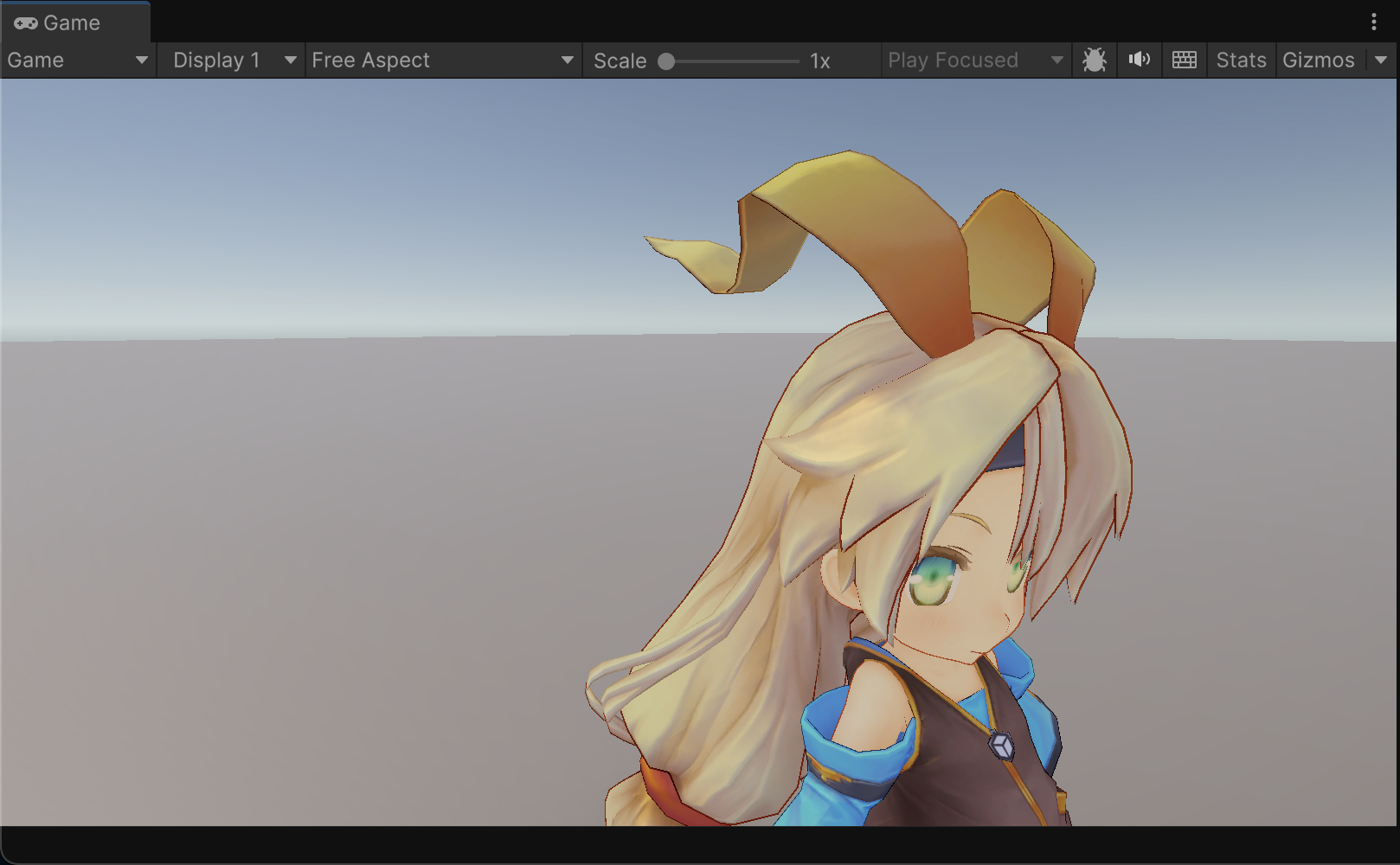1400x865 pixels.
Task: Click the keyboard input icon next to Stats
Action: point(1183,60)
